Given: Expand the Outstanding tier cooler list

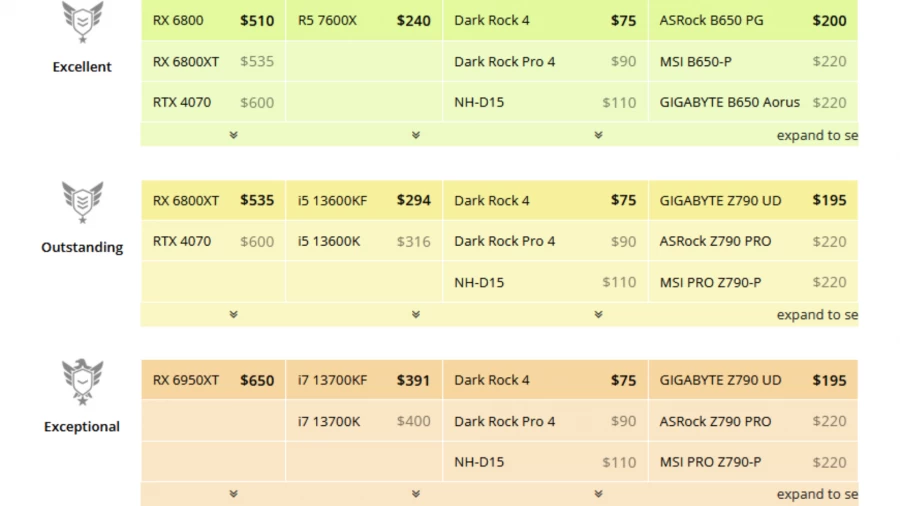Looking at the screenshot, I should 598,314.
